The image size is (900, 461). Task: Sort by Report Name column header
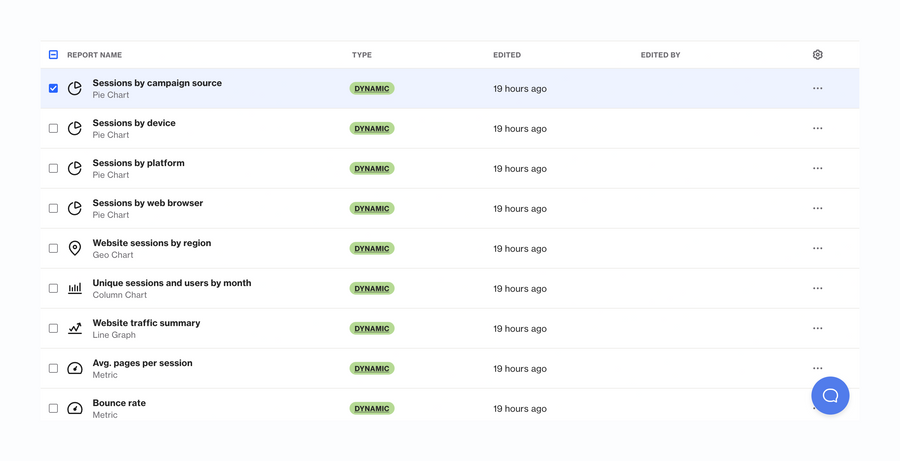click(95, 55)
